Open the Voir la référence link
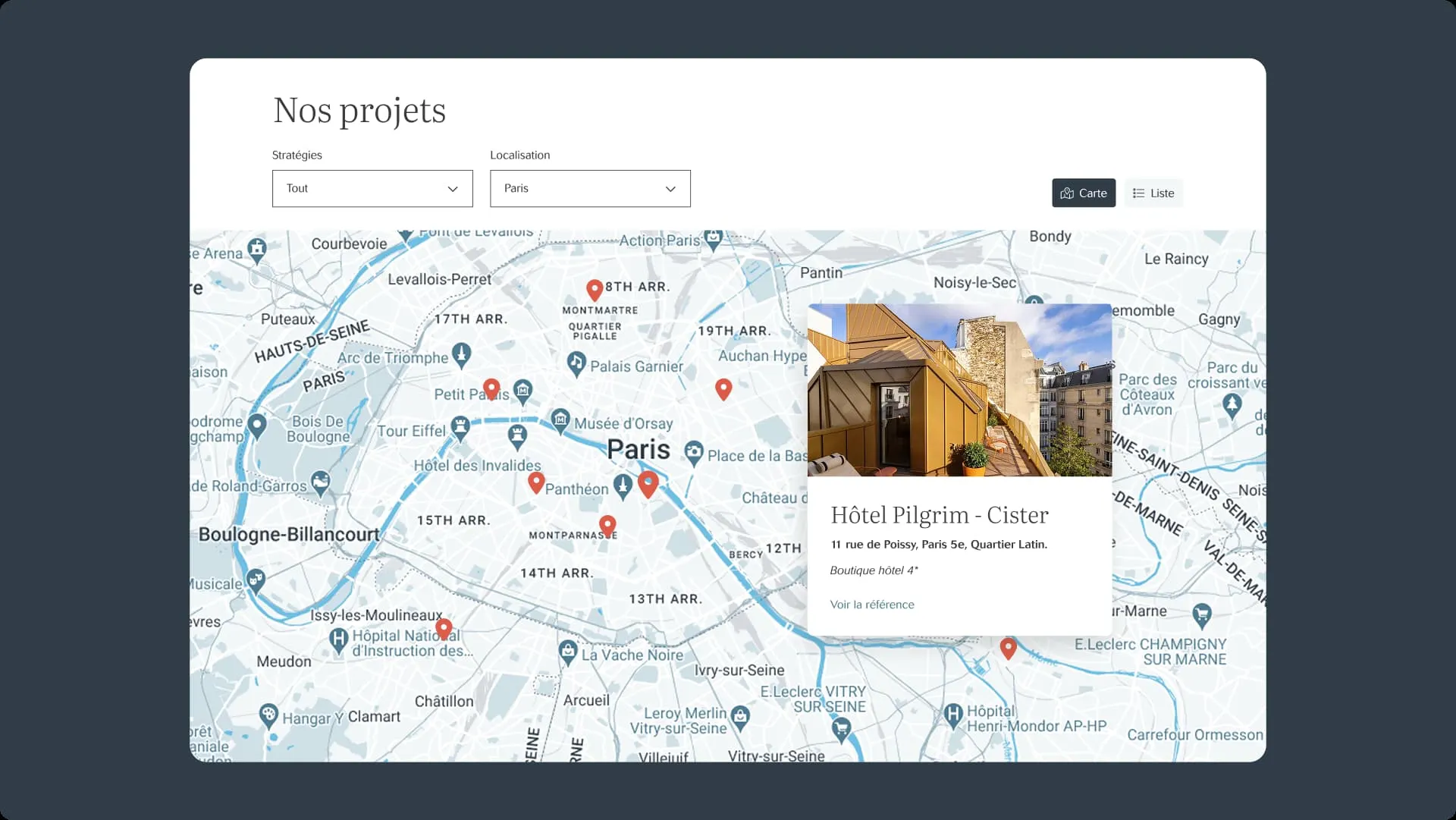The height and width of the screenshot is (820, 1456). point(872,605)
